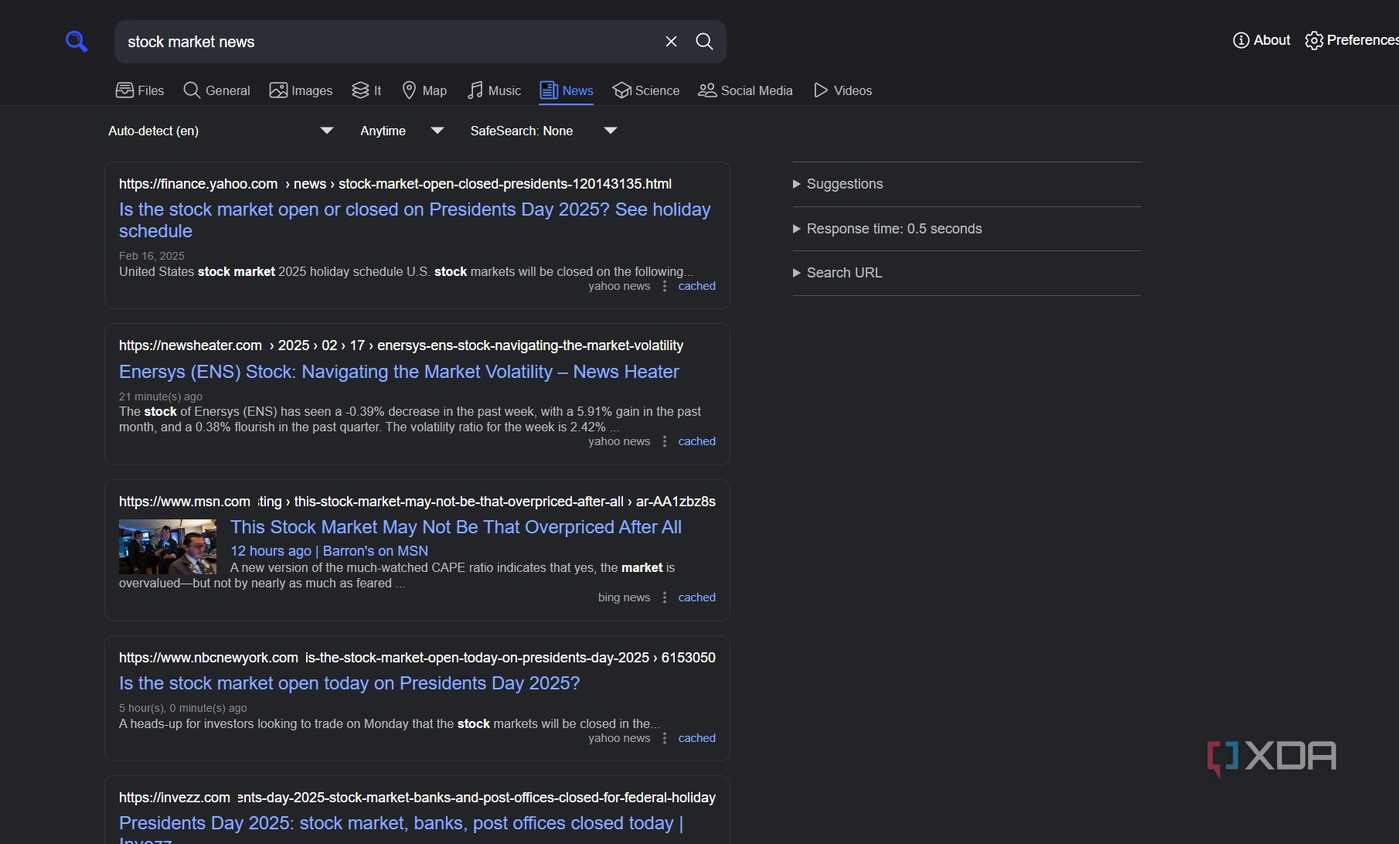This screenshot has height=844, width=1399.
Task: Select the Map pin category icon
Action: pos(409,90)
